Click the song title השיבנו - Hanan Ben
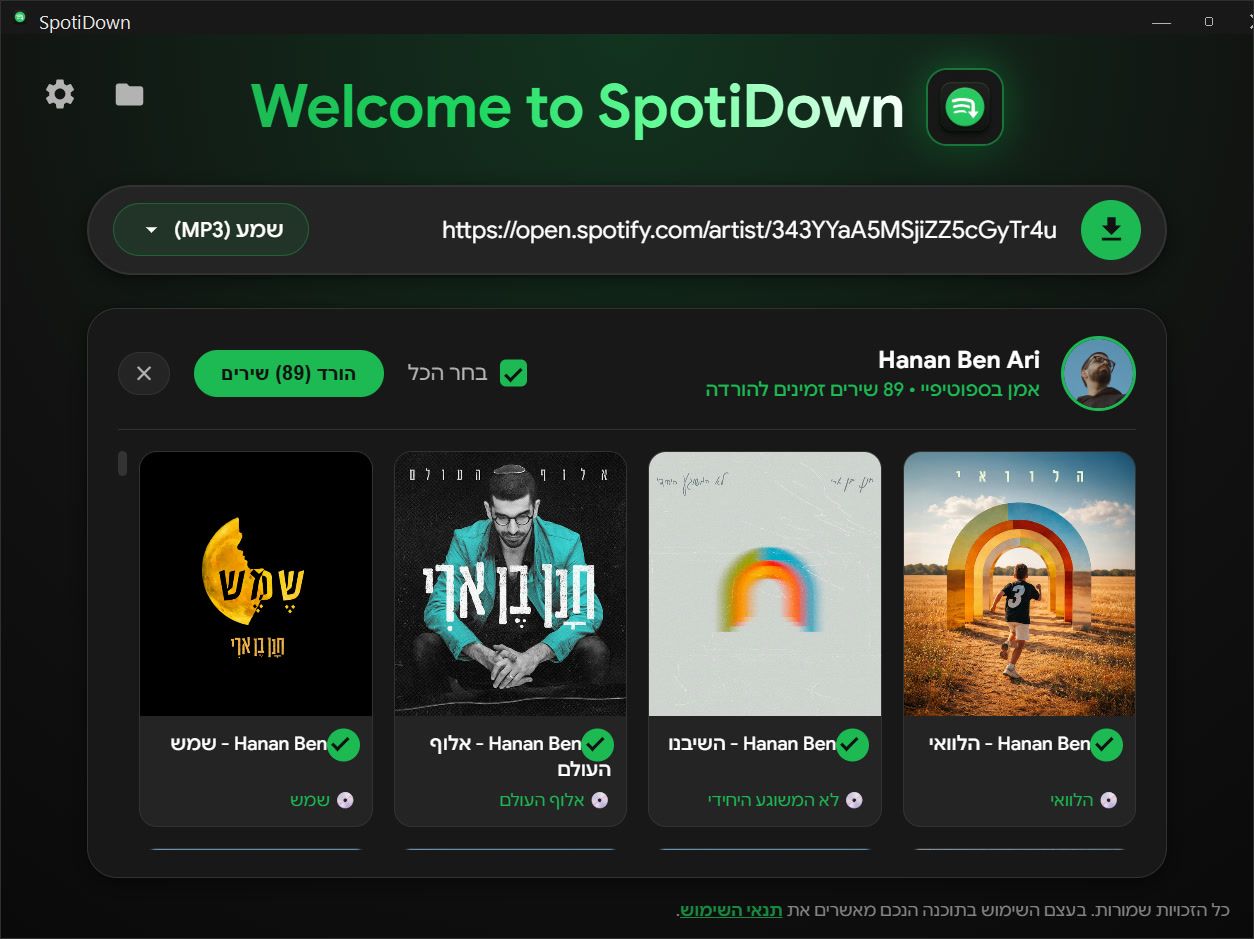 coord(752,744)
